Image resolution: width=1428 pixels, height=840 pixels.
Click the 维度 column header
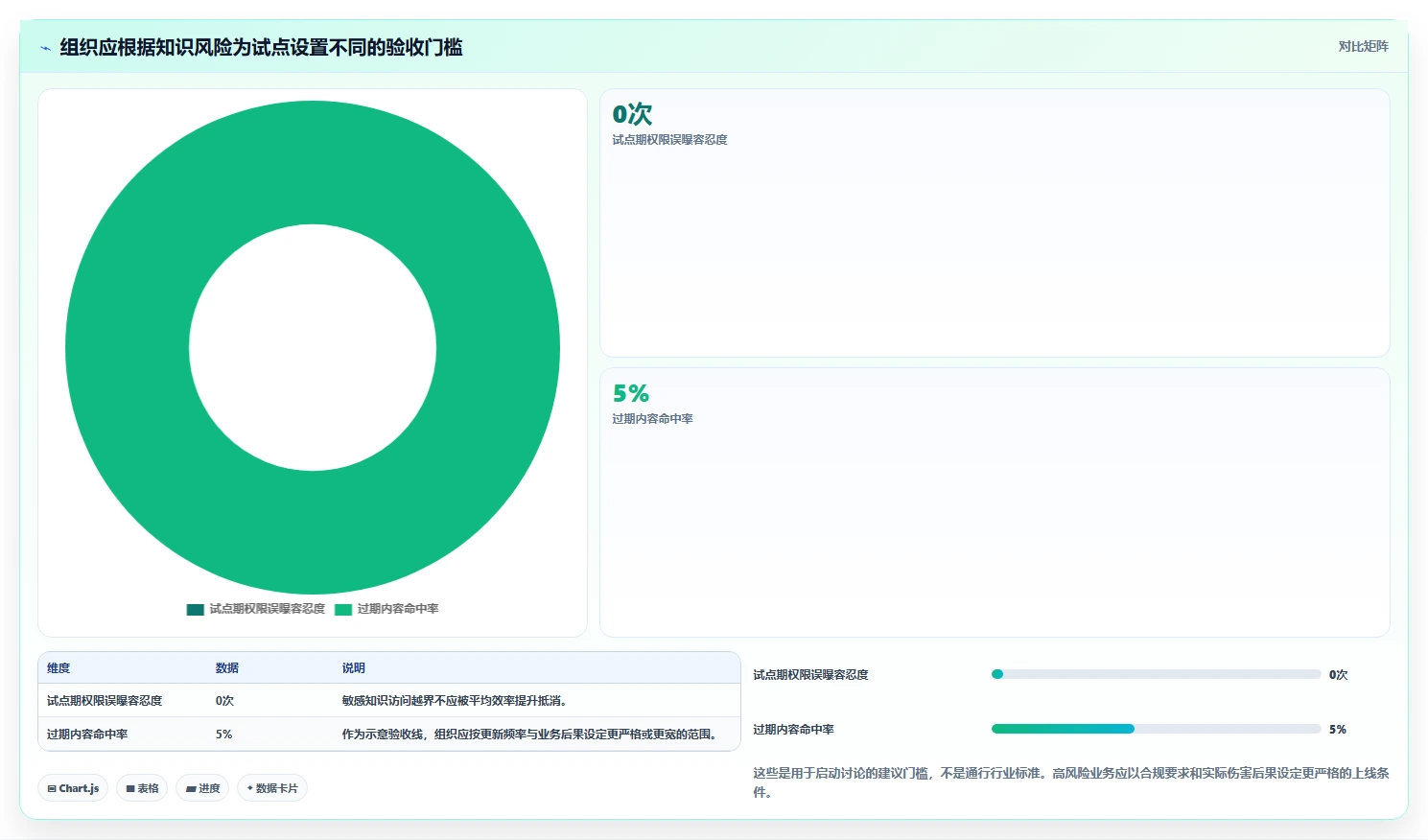(x=59, y=668)
